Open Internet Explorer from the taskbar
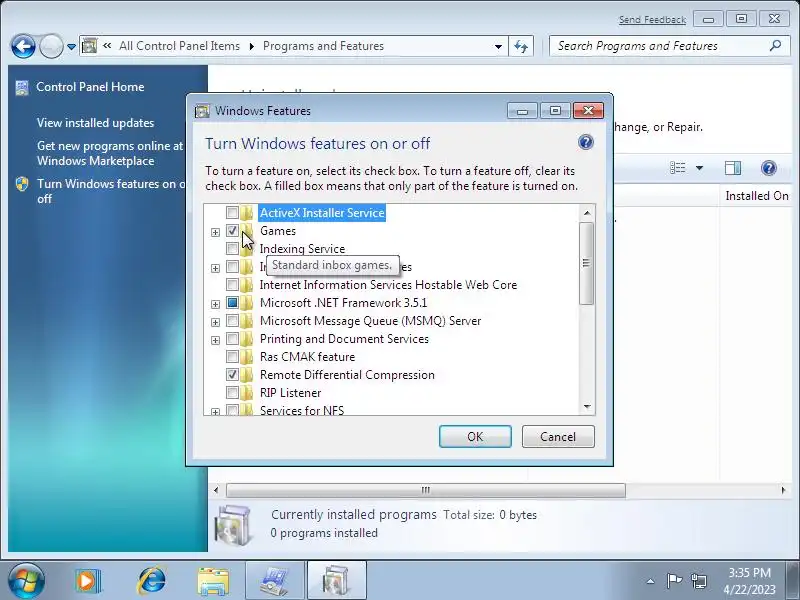The image size is (800, 600). (x=151, y=581)
